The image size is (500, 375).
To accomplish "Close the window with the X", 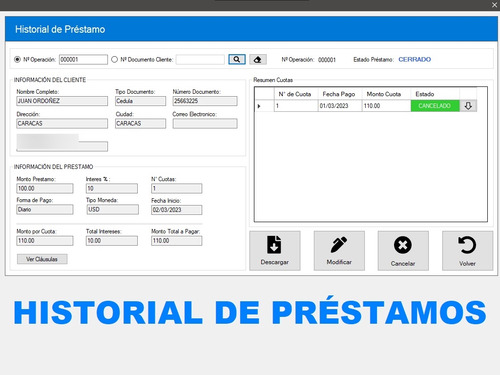I will (494, 5).
